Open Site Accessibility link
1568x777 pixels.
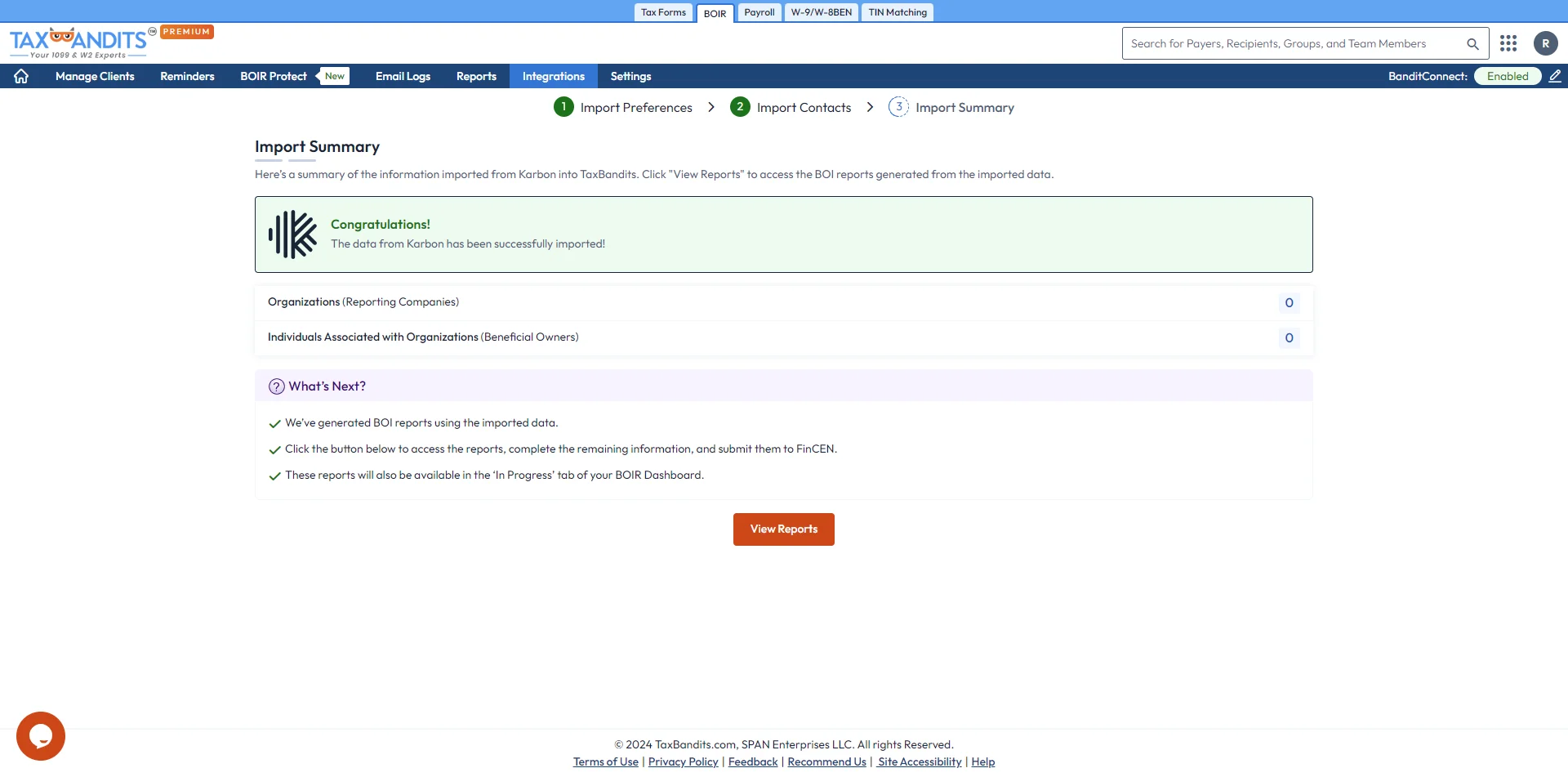tap(920, 761)
